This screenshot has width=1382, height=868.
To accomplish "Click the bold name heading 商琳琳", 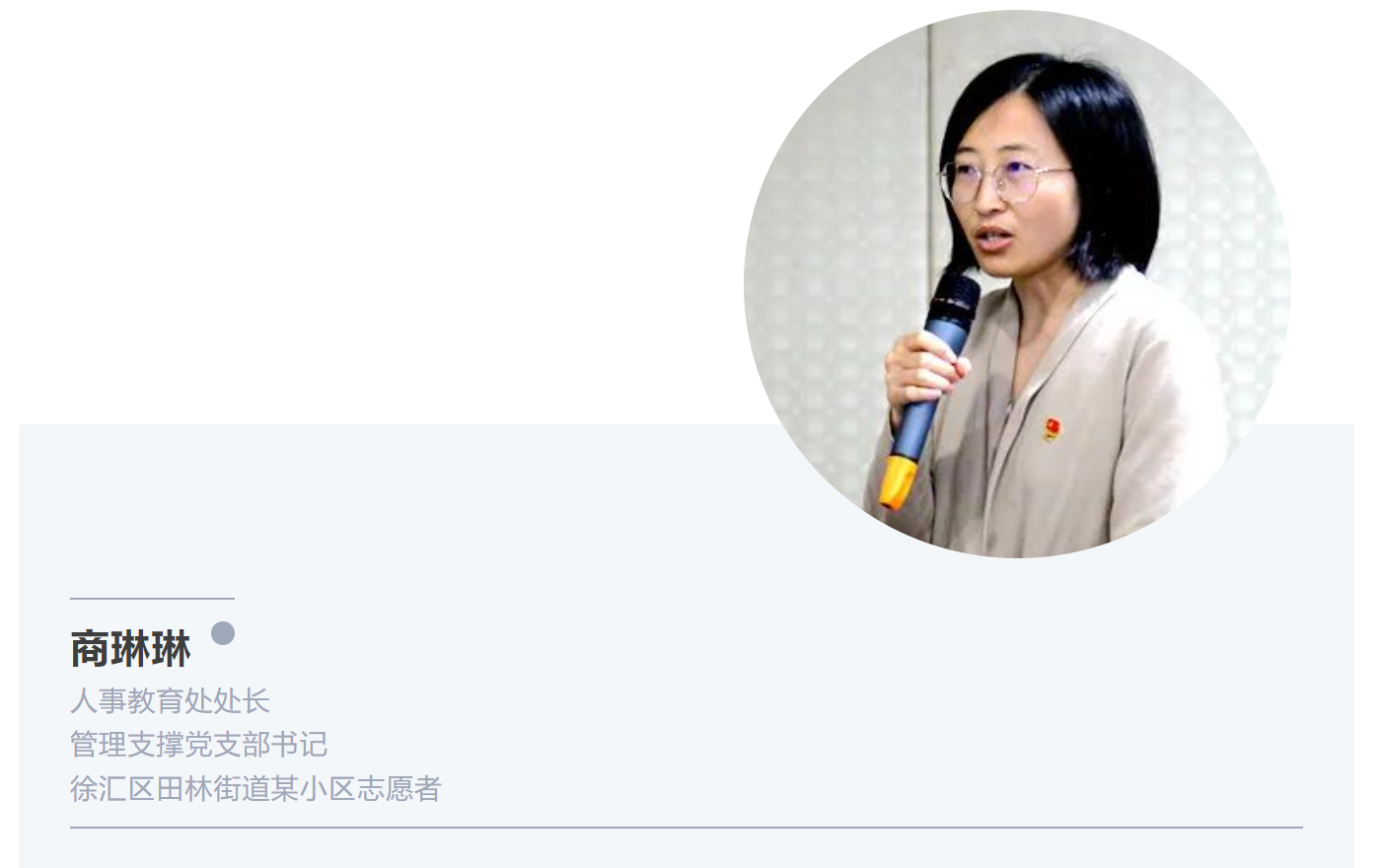I will pyautogui.click(x=130, y=650).
